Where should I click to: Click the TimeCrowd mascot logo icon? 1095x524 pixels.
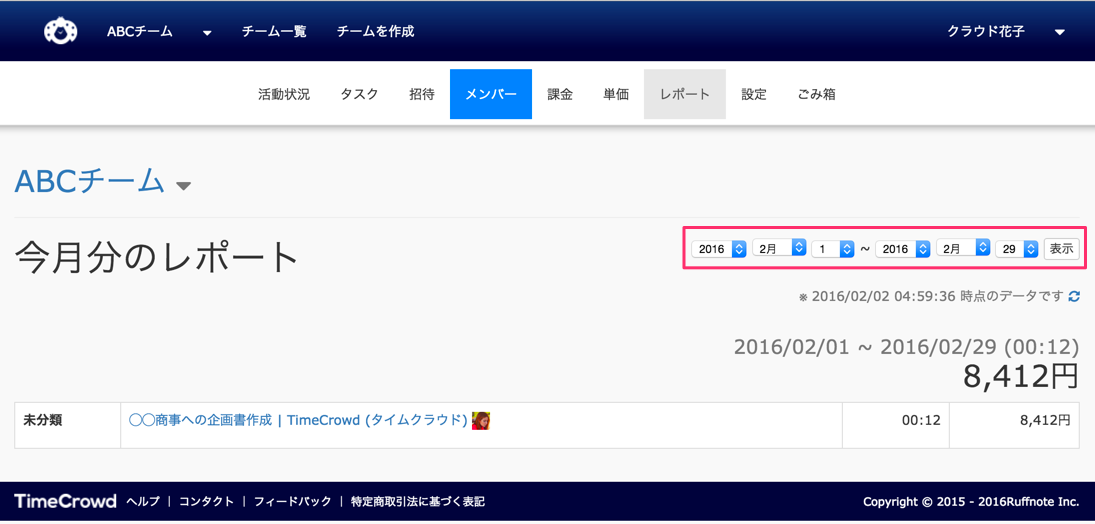click(61, 31)
